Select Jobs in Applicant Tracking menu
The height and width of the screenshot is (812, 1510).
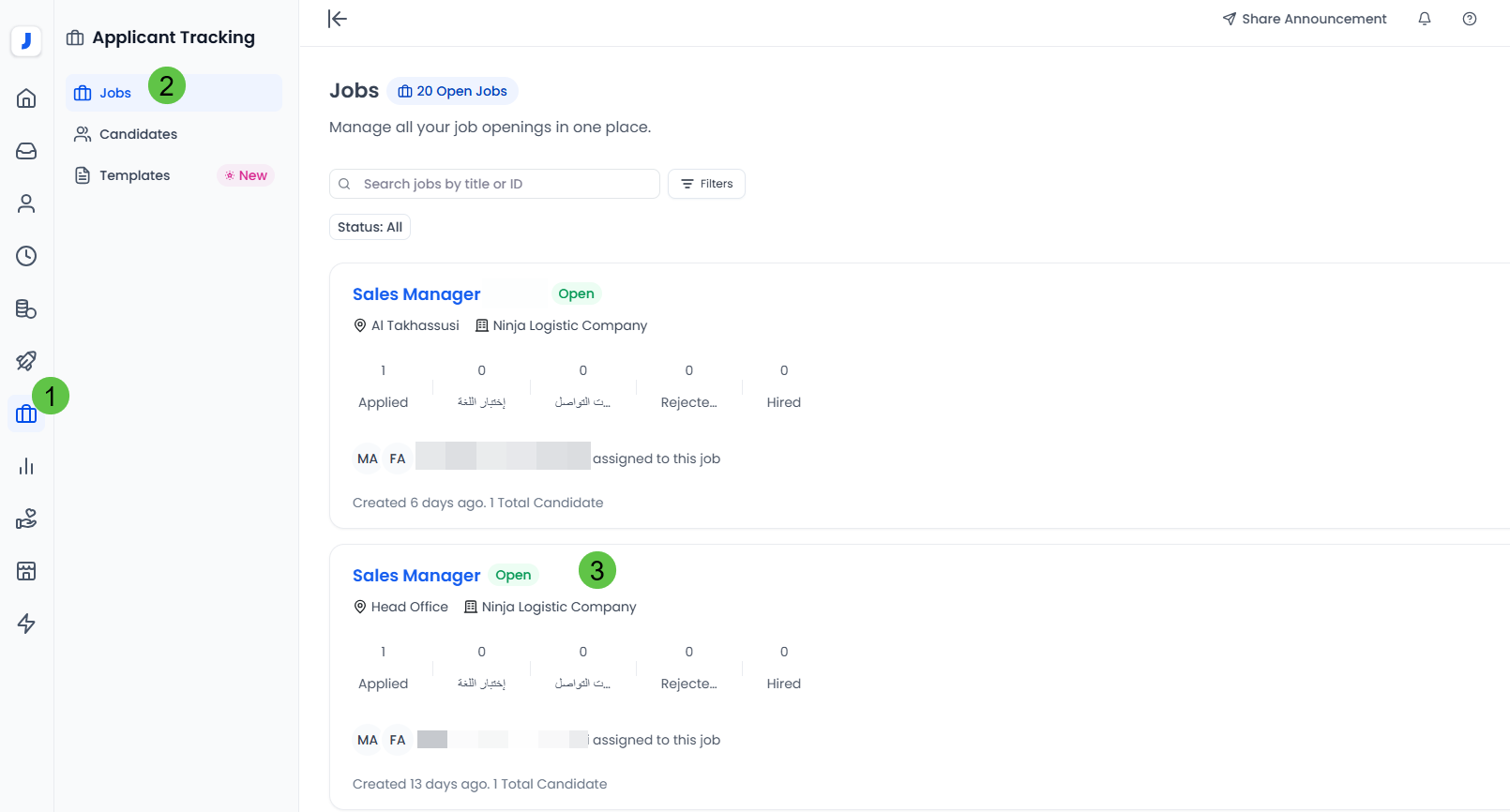pyautogui.click(x=115, y=93)
